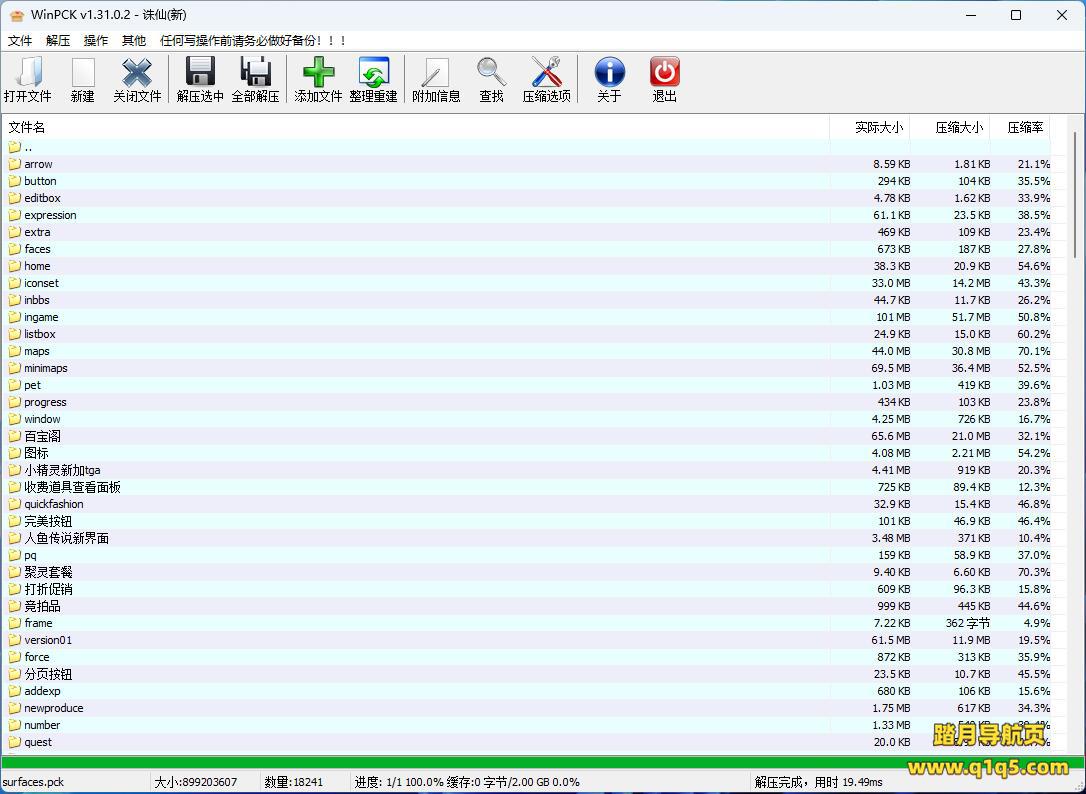Select the ingame folder row
Screen dimensions: 1086x794
click(x=41, y=317)
